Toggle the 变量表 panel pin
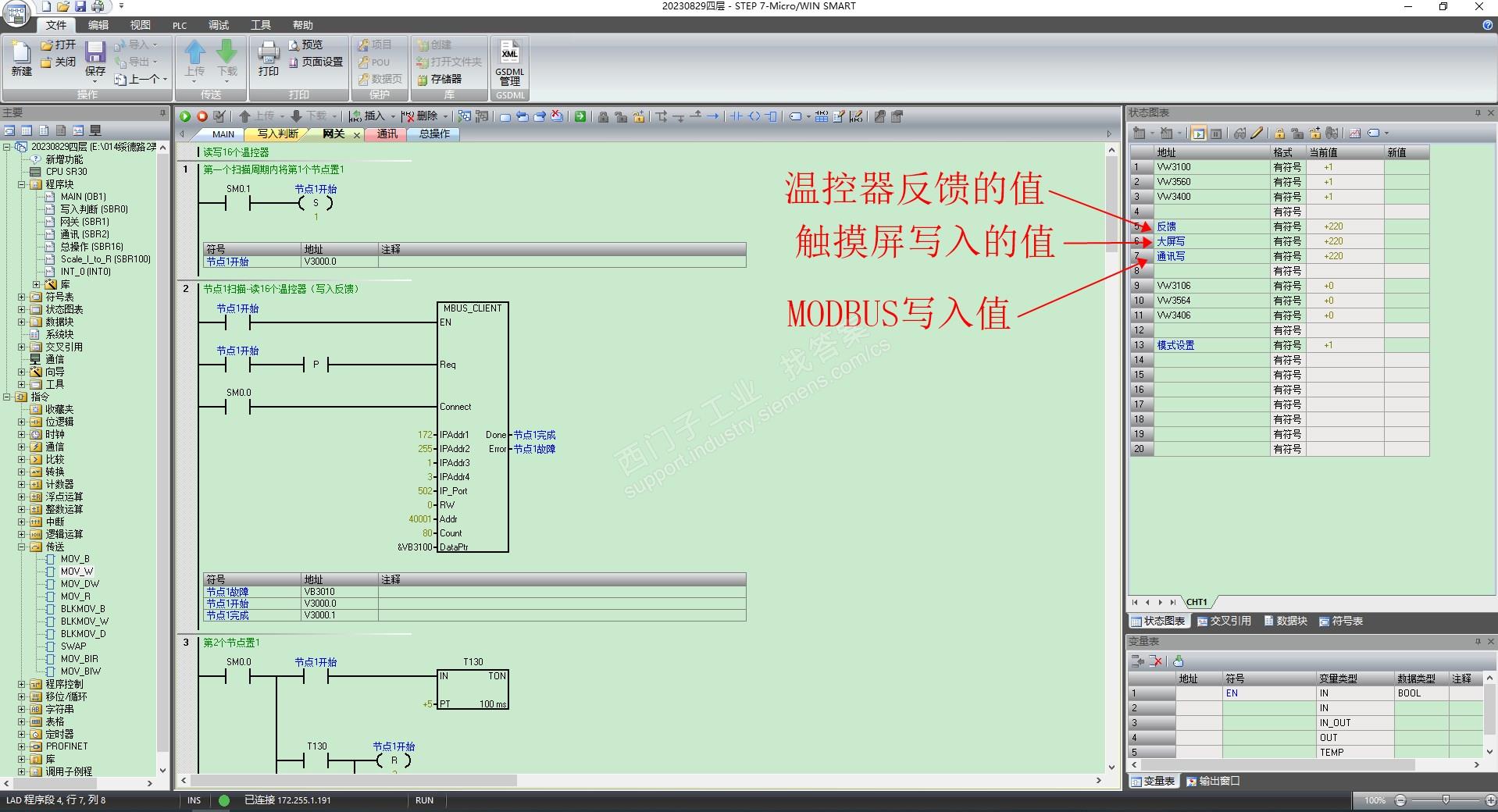Image resolution: width=1498 pixels, height=812 pixels. [x=1478, y=641]
